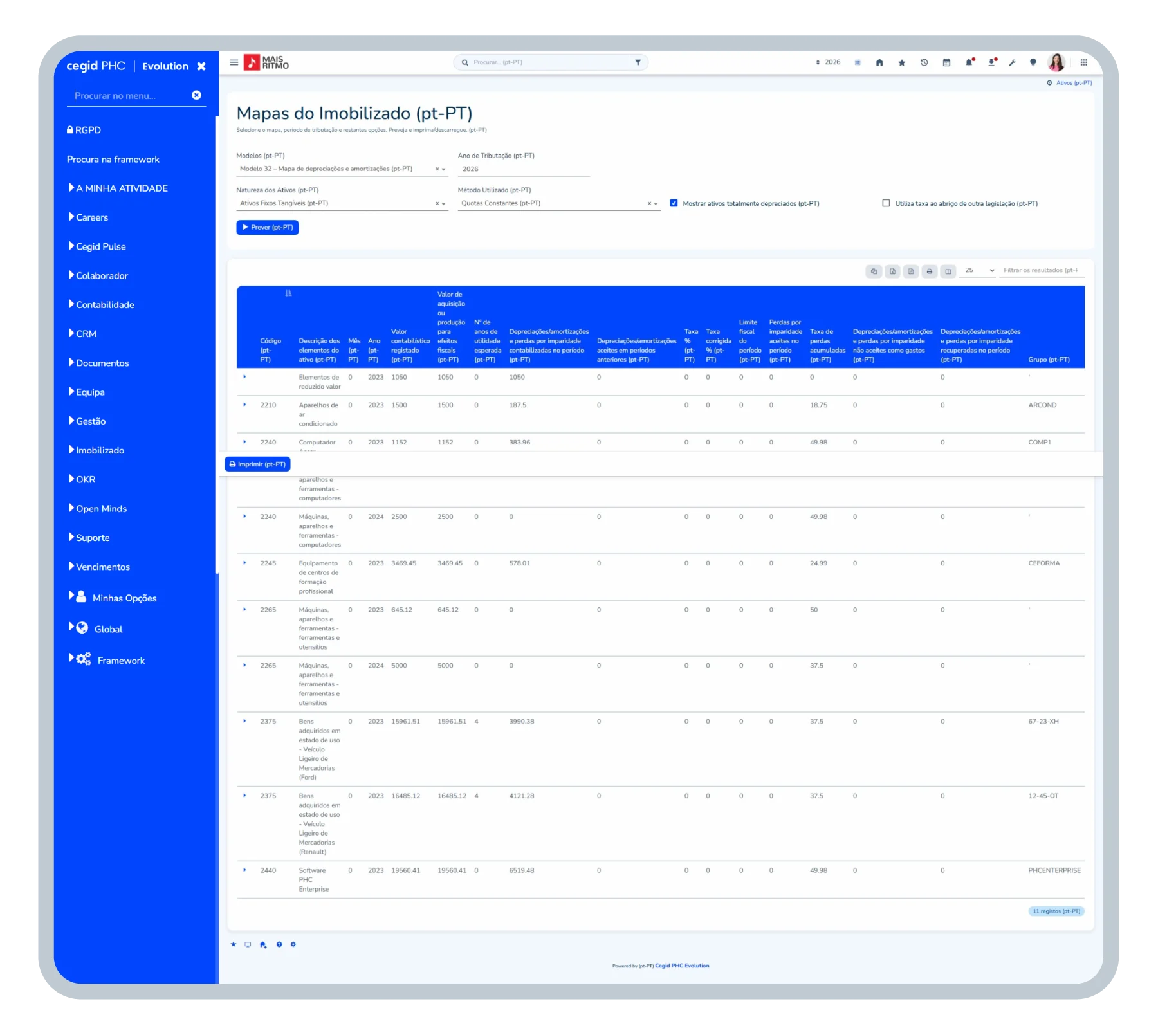Uncheck Mostrar ativos totalmente depreciados
This screenshot has width=1176, height=1035.
click(x=674, y=203)
